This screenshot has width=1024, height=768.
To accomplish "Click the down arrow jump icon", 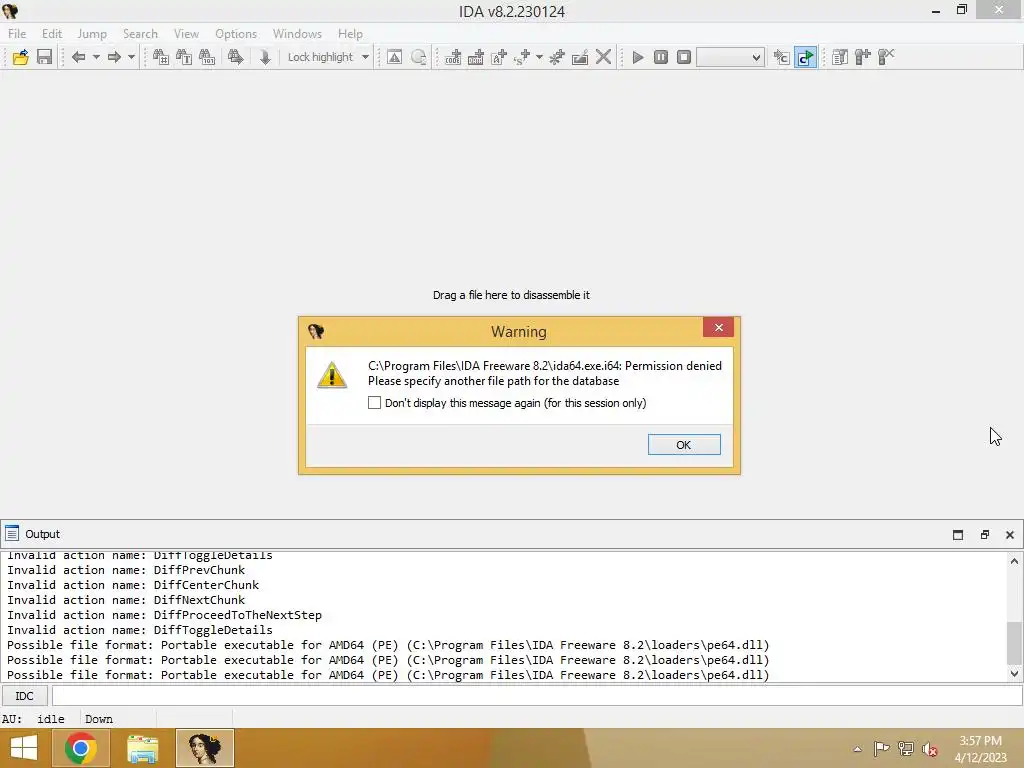I will coord(264,57).
